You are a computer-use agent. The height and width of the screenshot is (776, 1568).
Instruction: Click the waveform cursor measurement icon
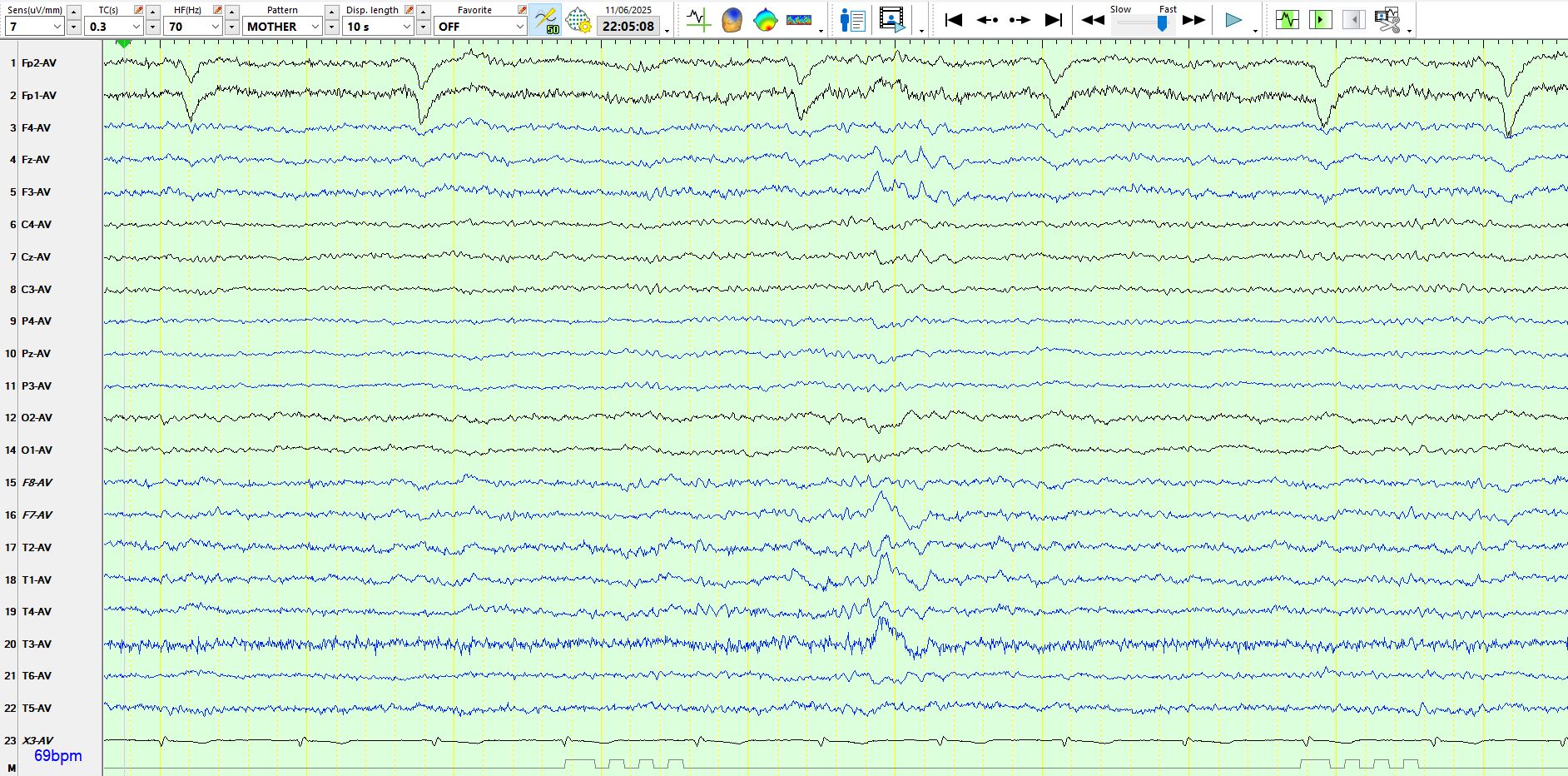pyautogui.click(x=698, y=20)
